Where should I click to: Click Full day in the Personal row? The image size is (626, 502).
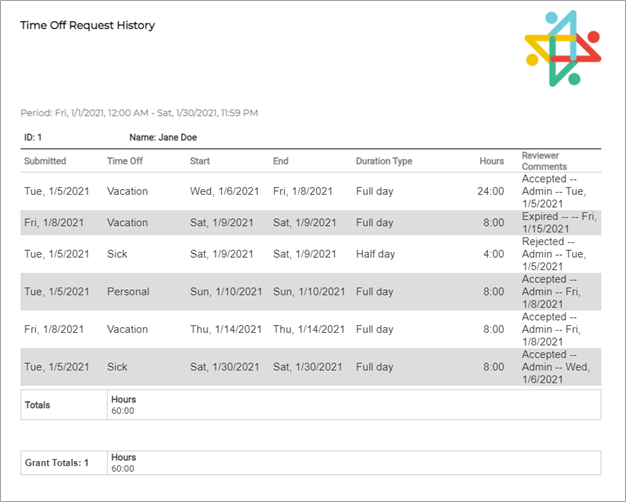(374, 292)
